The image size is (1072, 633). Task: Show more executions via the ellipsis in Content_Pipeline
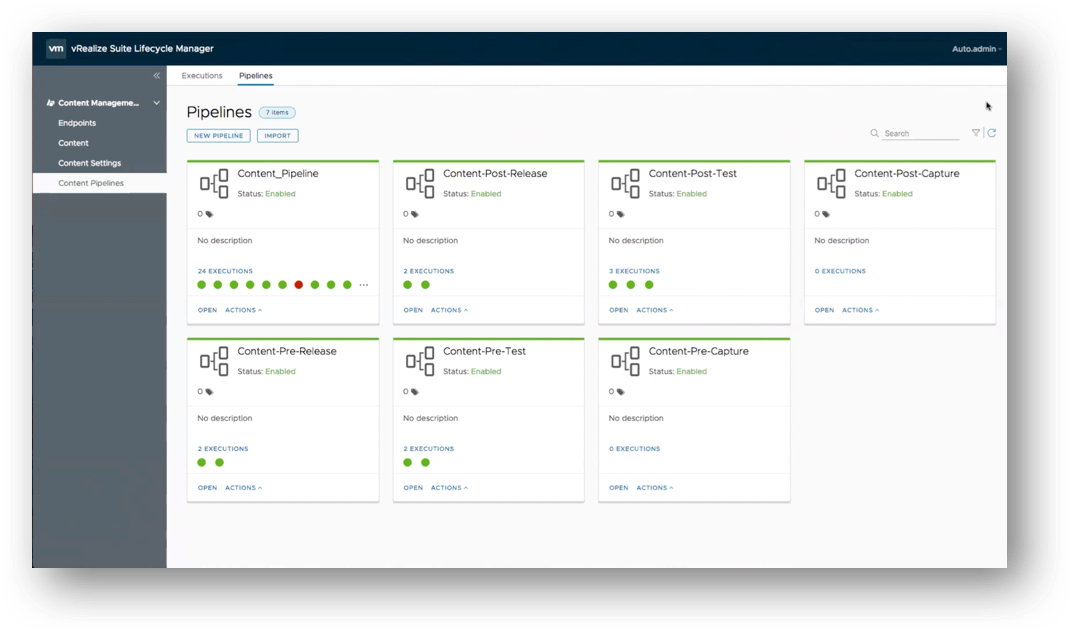point(363,285)
